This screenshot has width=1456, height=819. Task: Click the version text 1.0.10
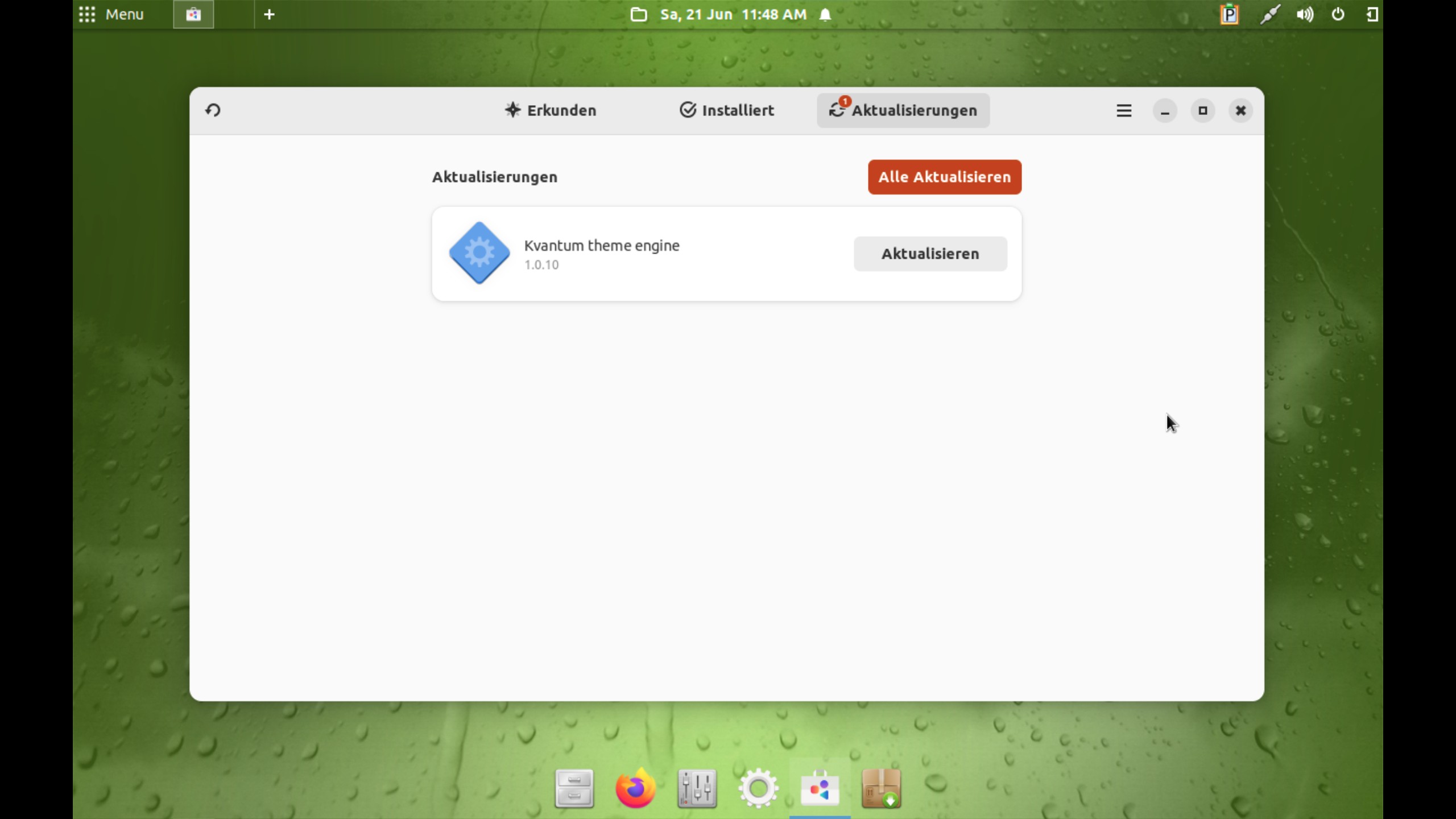(x=541, y=265)
